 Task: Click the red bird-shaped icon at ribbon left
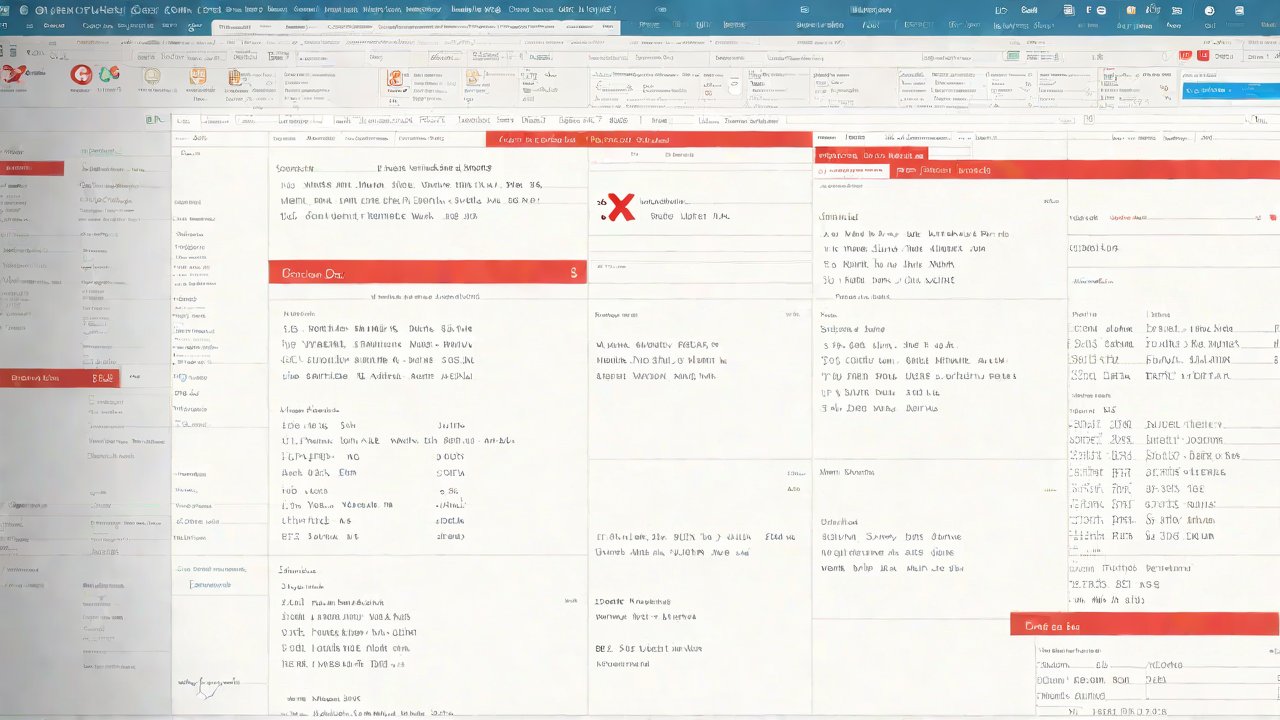[x=12, y=73]
